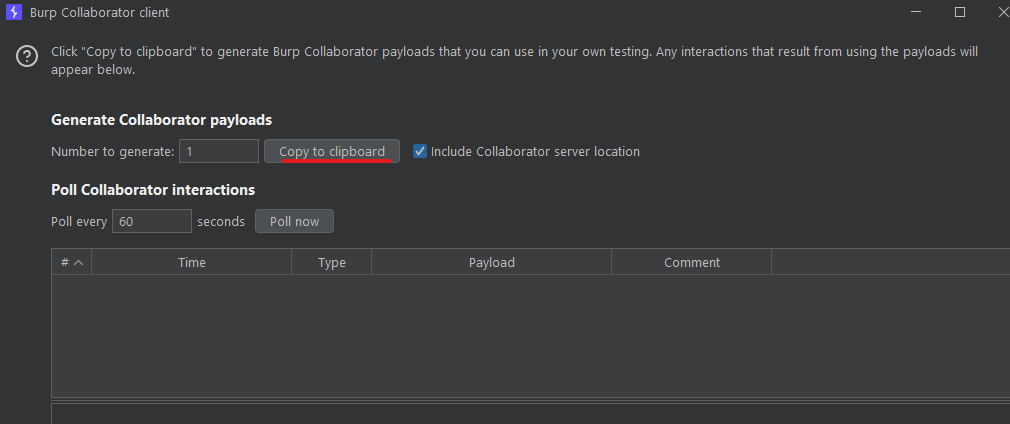Click the seconds label
This screenshot has width=1010, height=424.
pos(221,222)
